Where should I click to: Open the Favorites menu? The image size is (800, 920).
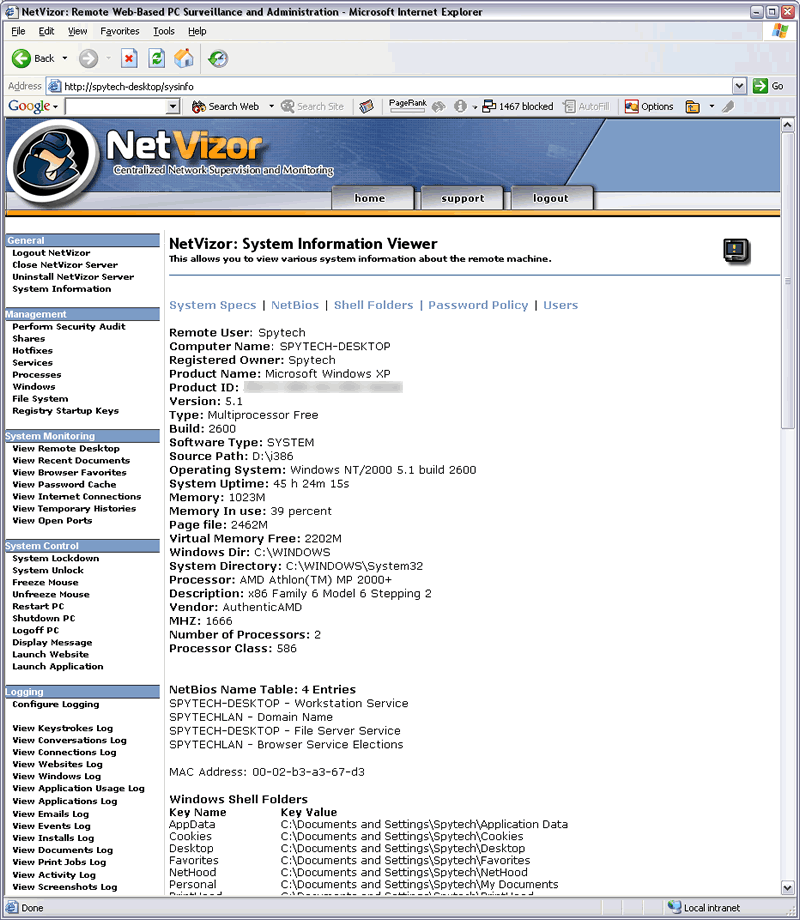[x=120, y=31]
